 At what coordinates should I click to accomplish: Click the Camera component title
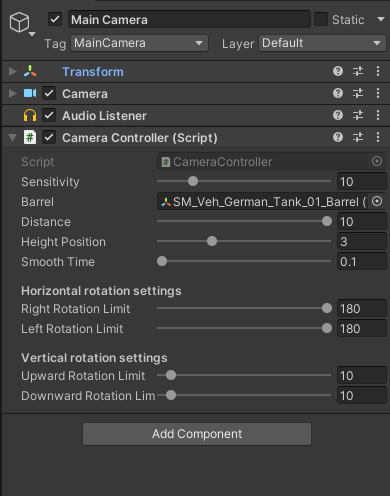pyautogui.click(x=85, y=94)
